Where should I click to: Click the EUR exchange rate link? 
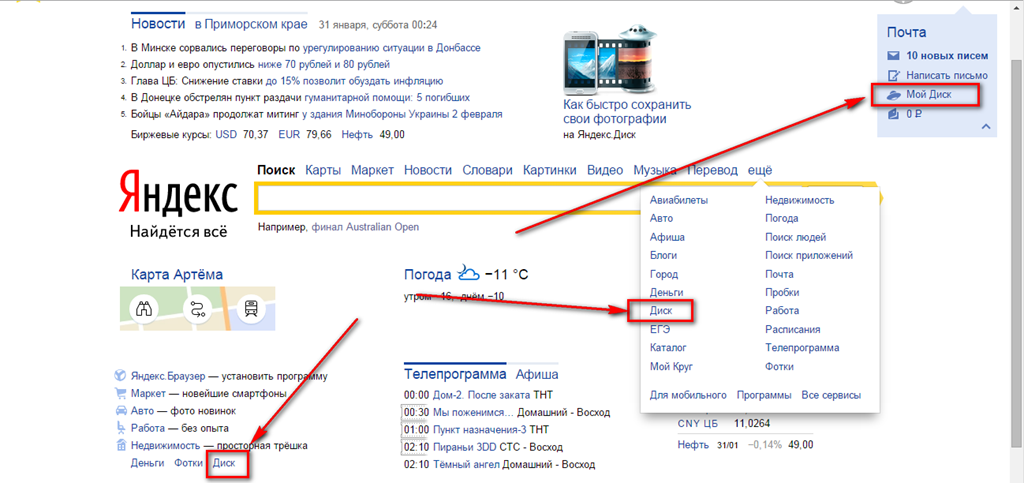point(288,134)
